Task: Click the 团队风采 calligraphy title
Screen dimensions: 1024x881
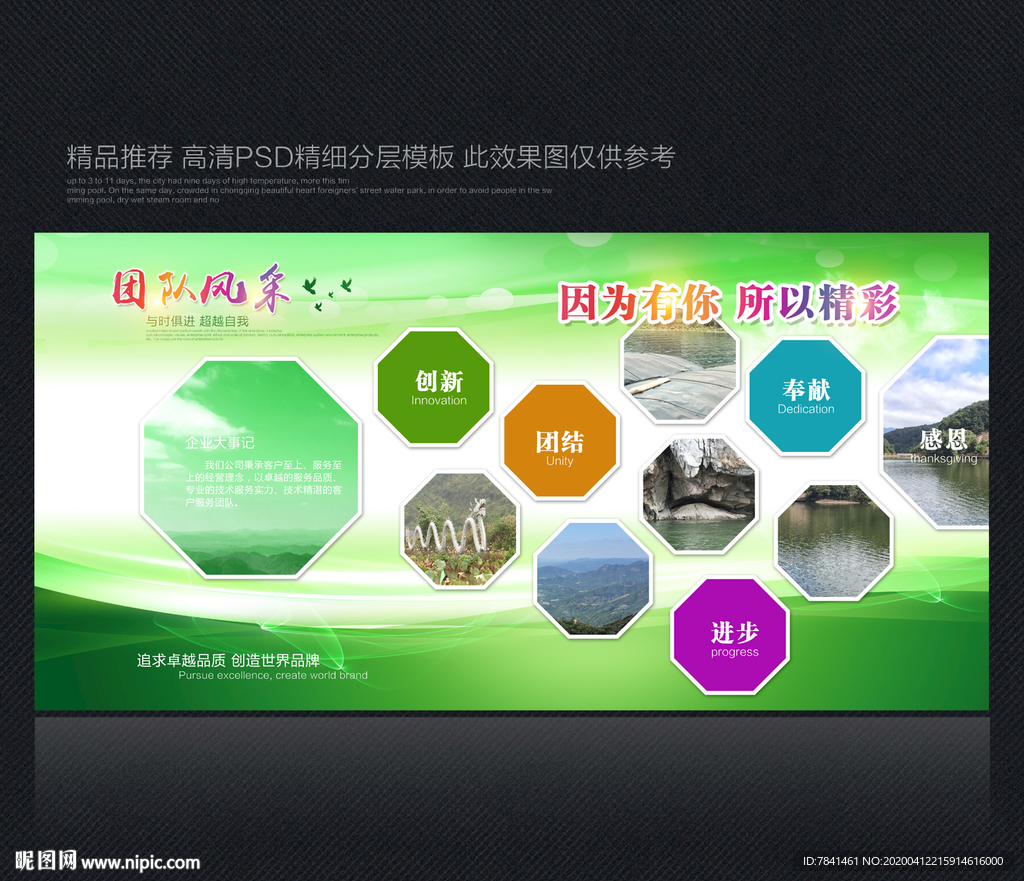Action: point(200,288)
